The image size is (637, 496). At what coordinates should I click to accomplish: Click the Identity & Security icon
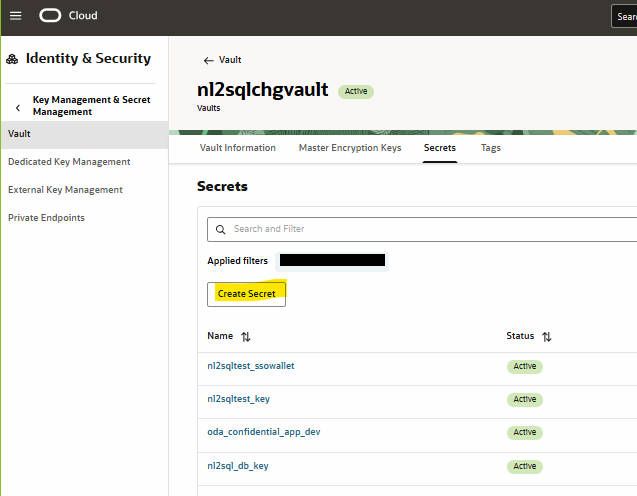point(12,59)
